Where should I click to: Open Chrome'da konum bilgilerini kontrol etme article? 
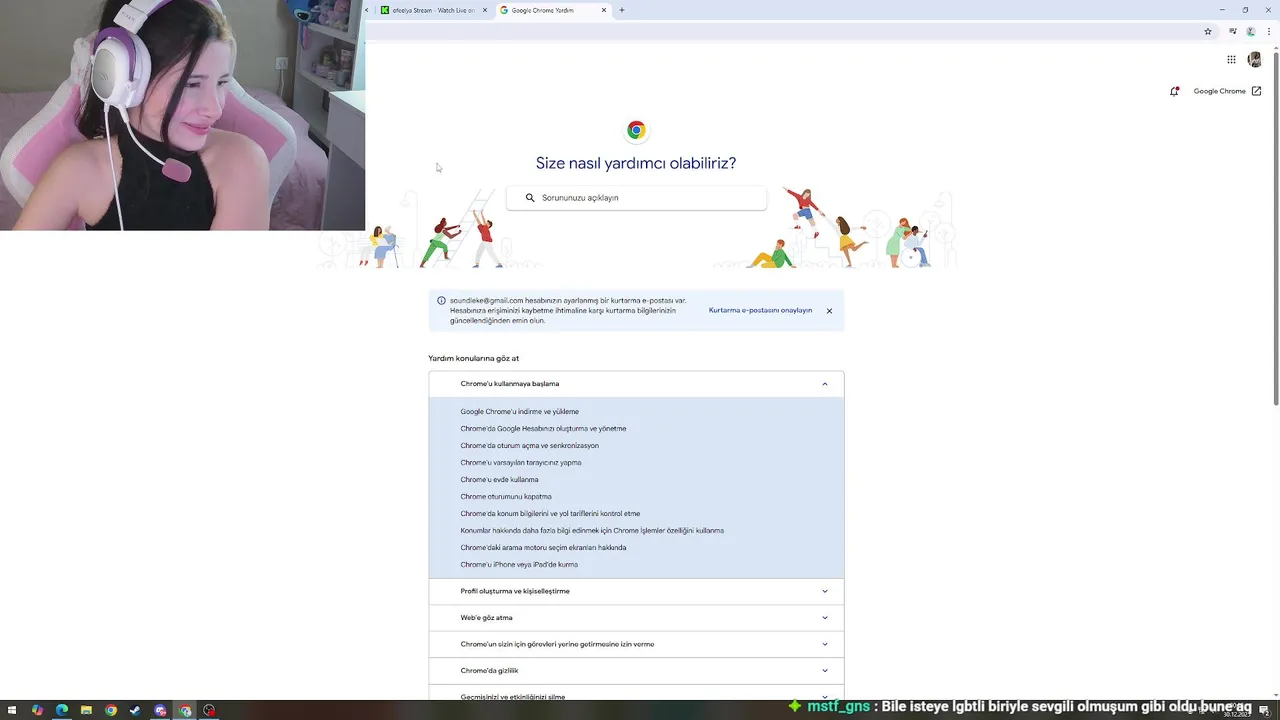click(550, 514)
